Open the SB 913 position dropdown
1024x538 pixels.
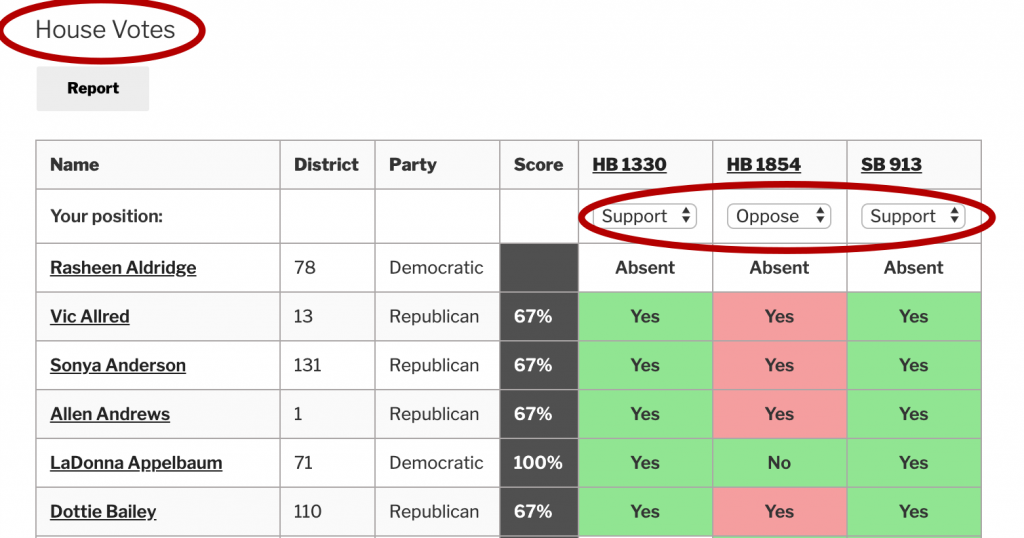[x=913, y=216]
